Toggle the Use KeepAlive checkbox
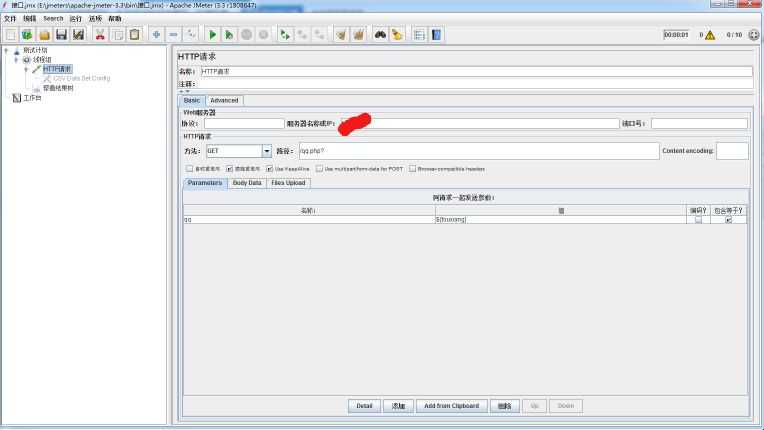The height and width of the screenshot is (430, 764). click(x=269, y=168)
